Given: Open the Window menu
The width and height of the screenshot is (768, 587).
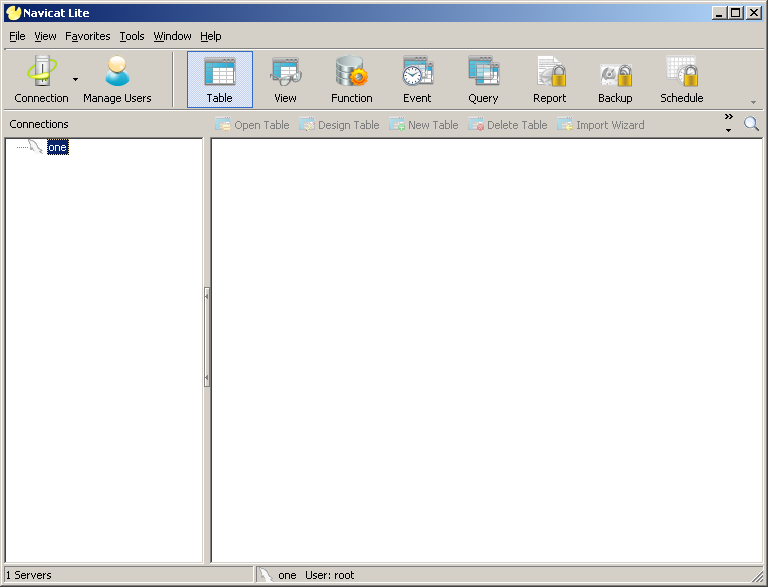Looking at the screenshot, I should coord(172,36).
